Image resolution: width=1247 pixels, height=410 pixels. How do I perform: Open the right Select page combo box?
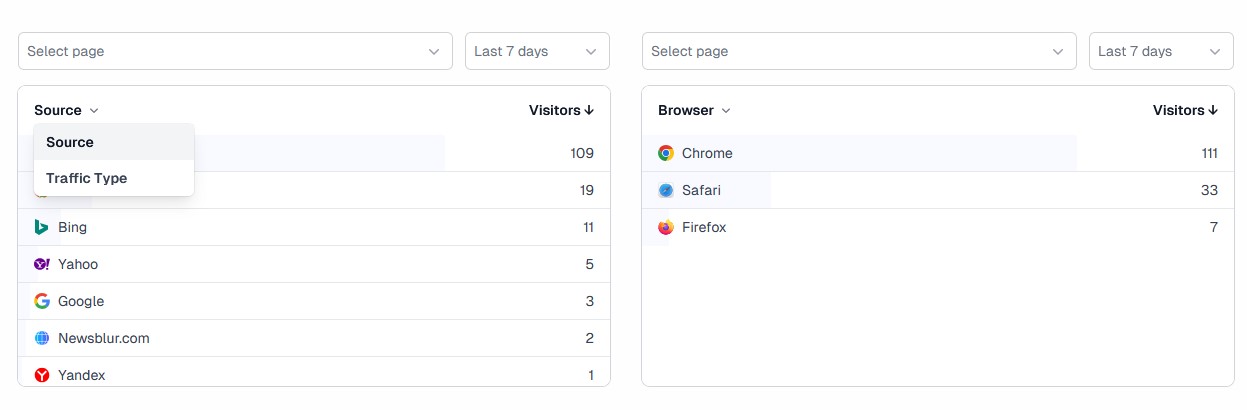click(x=859, y=51)
